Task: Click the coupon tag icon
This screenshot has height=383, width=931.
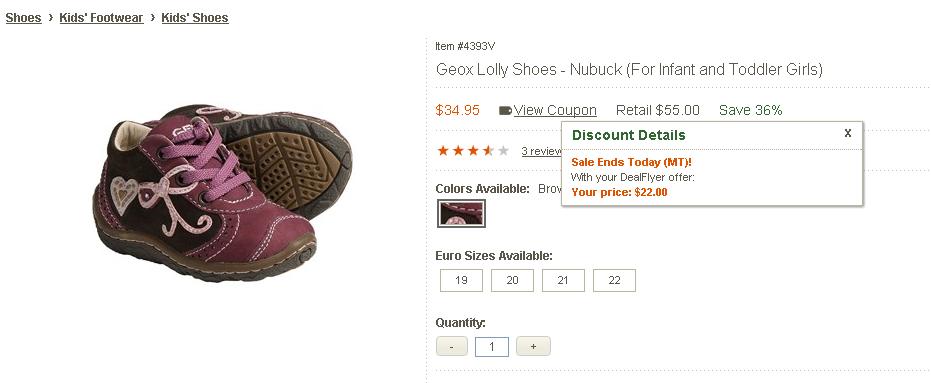Action: (505, 110)
